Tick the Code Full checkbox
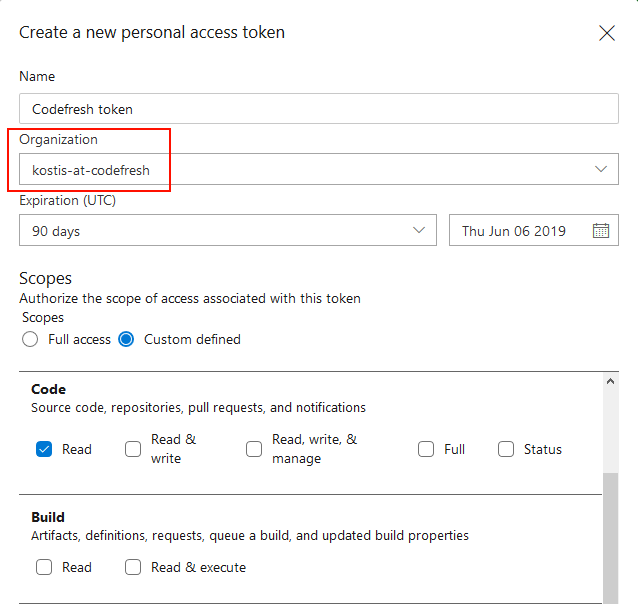 [x=426, y=449]
